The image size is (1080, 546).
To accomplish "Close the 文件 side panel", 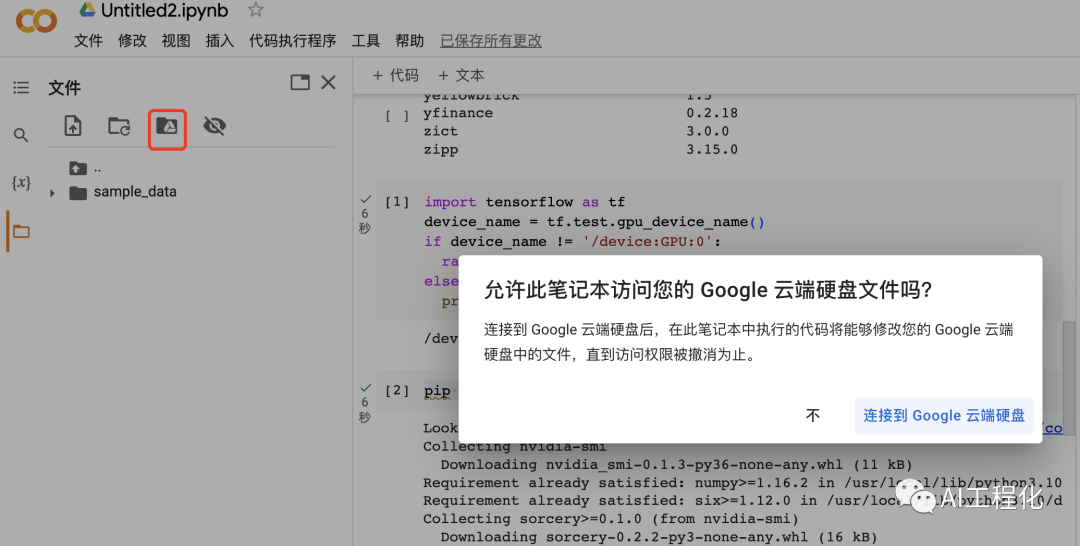I will click(329, 83).
